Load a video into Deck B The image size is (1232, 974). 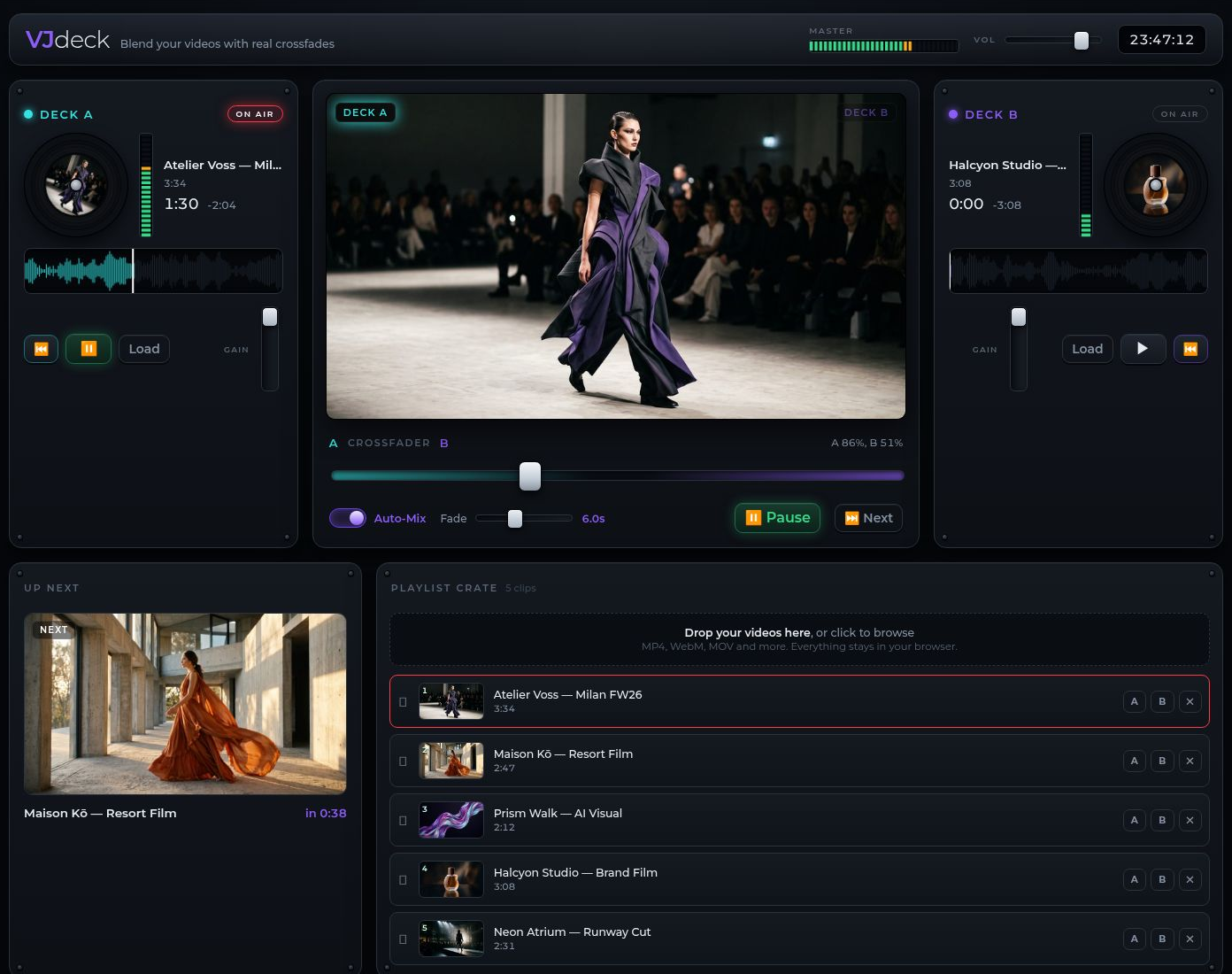pyautogui.click(x=1087, y=349)
